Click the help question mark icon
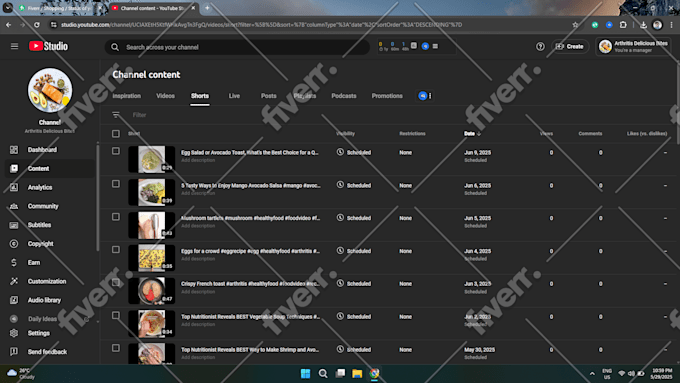 540,46
